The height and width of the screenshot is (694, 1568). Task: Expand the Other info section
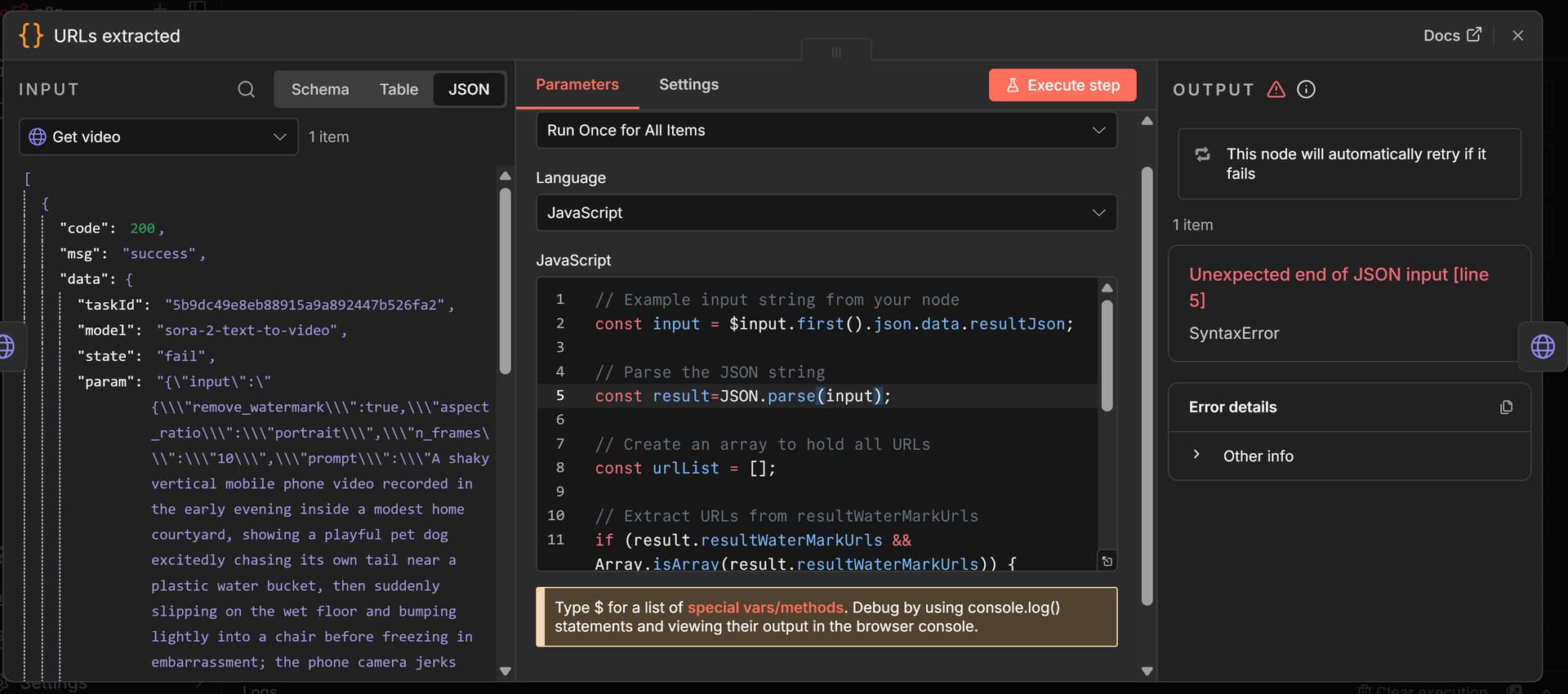tap(1258, 456)
